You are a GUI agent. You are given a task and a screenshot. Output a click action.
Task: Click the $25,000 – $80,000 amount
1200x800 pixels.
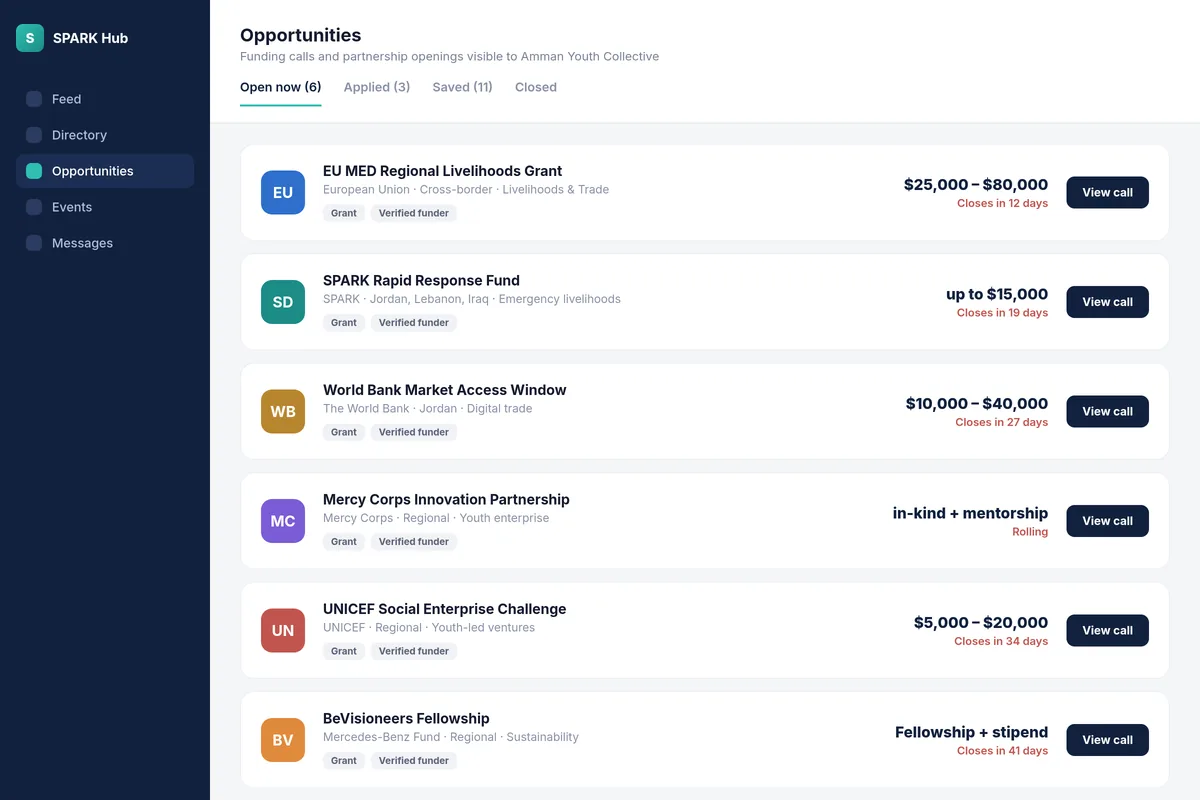coord(976,184)
